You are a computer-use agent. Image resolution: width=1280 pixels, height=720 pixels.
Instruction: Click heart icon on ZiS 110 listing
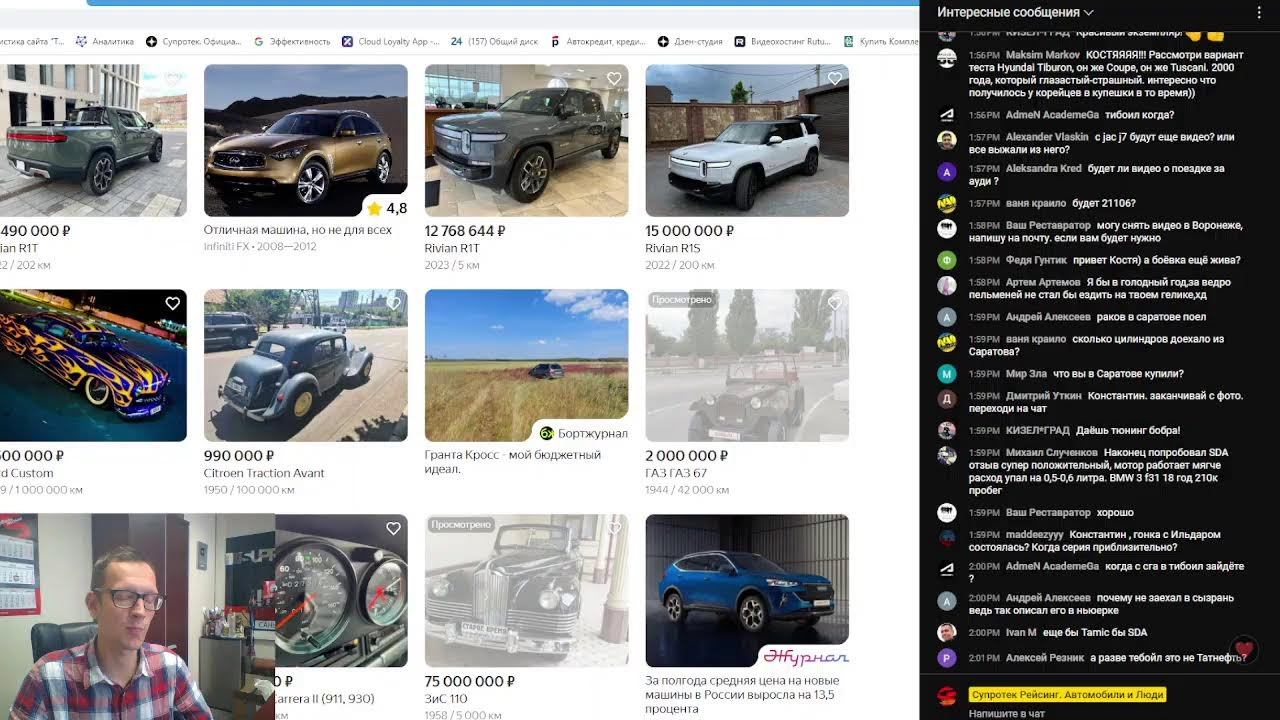point(614,529)
